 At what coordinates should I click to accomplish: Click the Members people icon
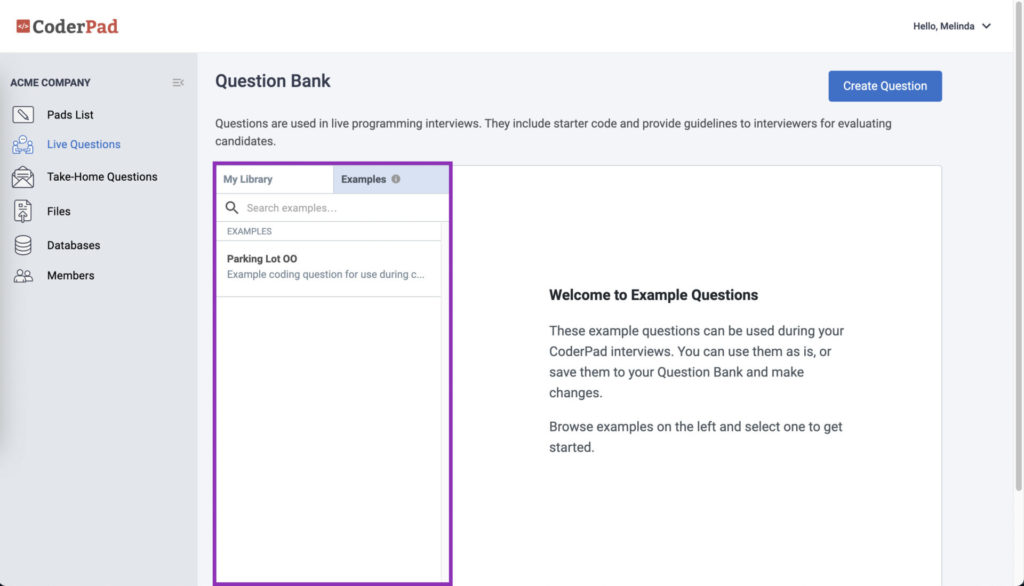pyautogui.click(x=23, y=276)
